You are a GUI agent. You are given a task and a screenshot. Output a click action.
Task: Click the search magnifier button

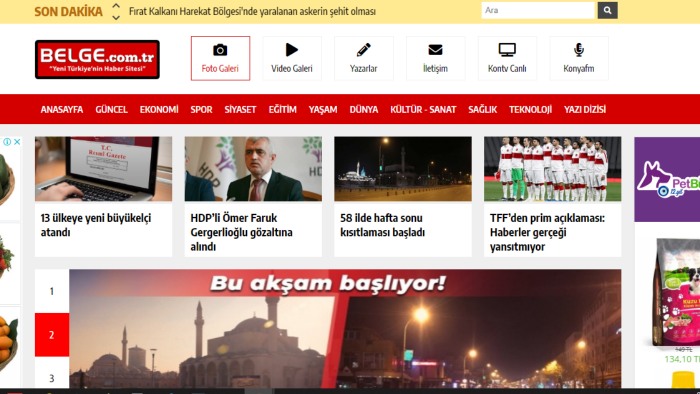(608, 10)
